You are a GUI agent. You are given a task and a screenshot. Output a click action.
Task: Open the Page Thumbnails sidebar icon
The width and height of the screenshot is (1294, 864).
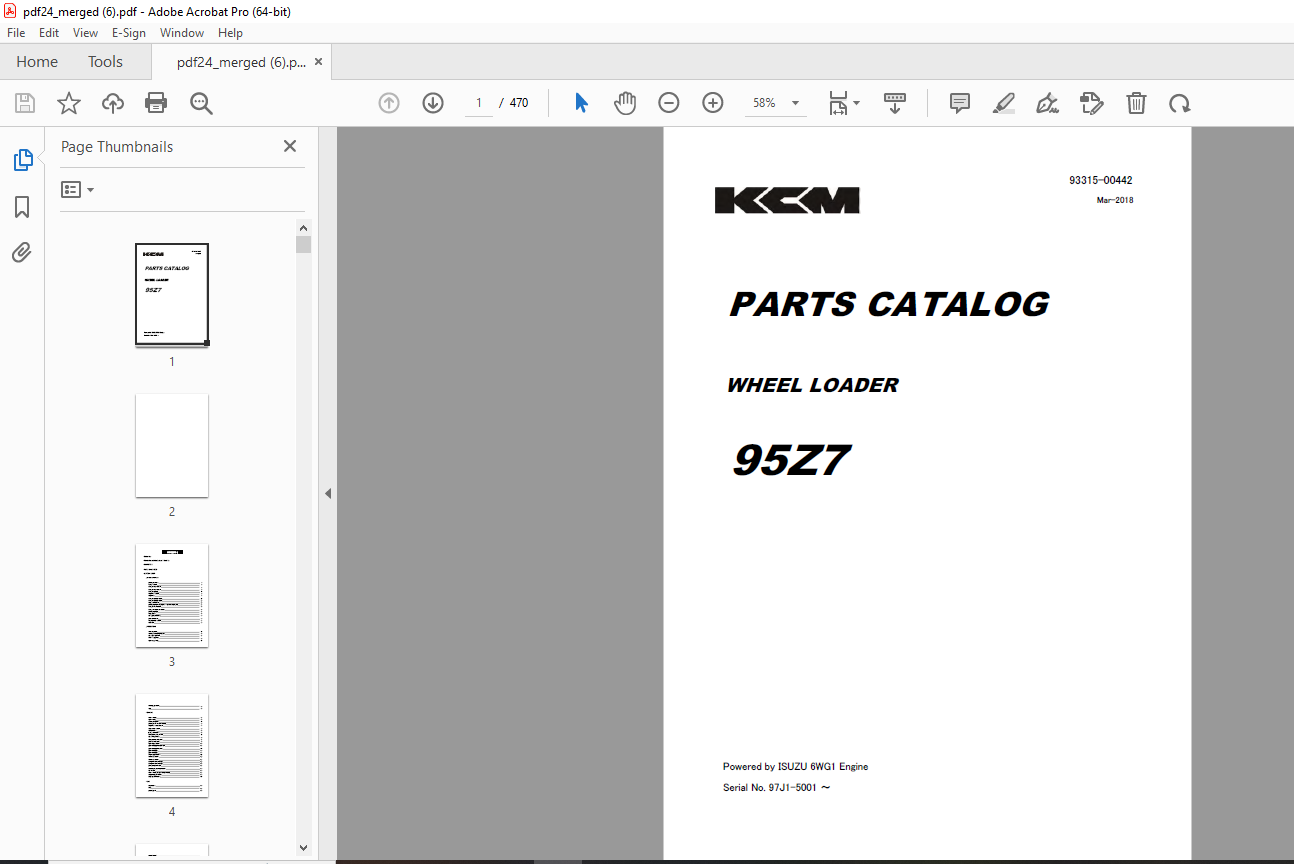point(22,160)
